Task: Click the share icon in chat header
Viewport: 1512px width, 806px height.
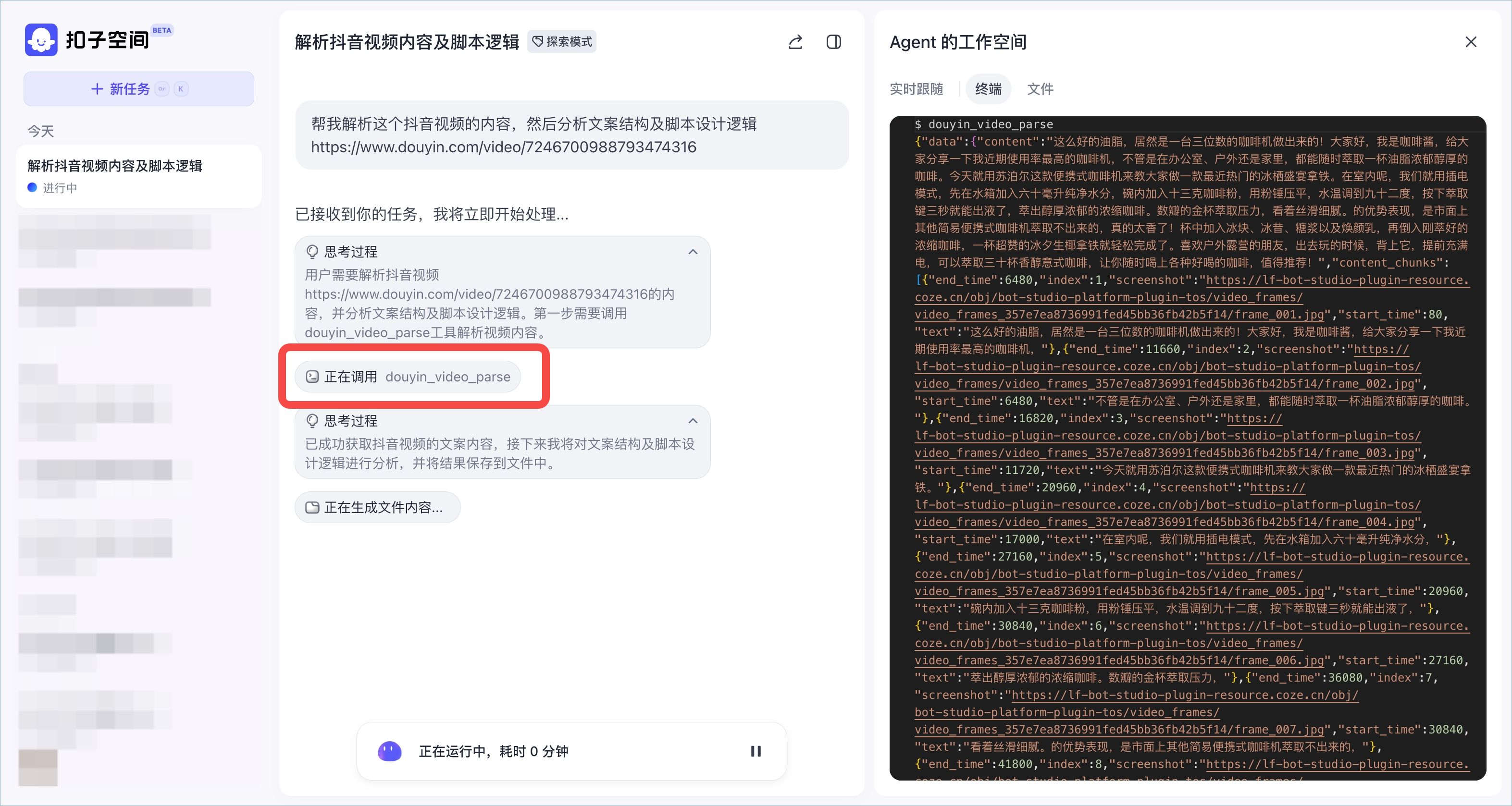Action: 795,42
